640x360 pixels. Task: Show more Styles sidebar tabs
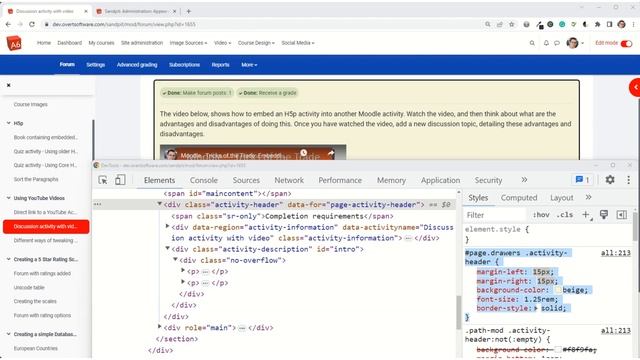coord(588,197)
